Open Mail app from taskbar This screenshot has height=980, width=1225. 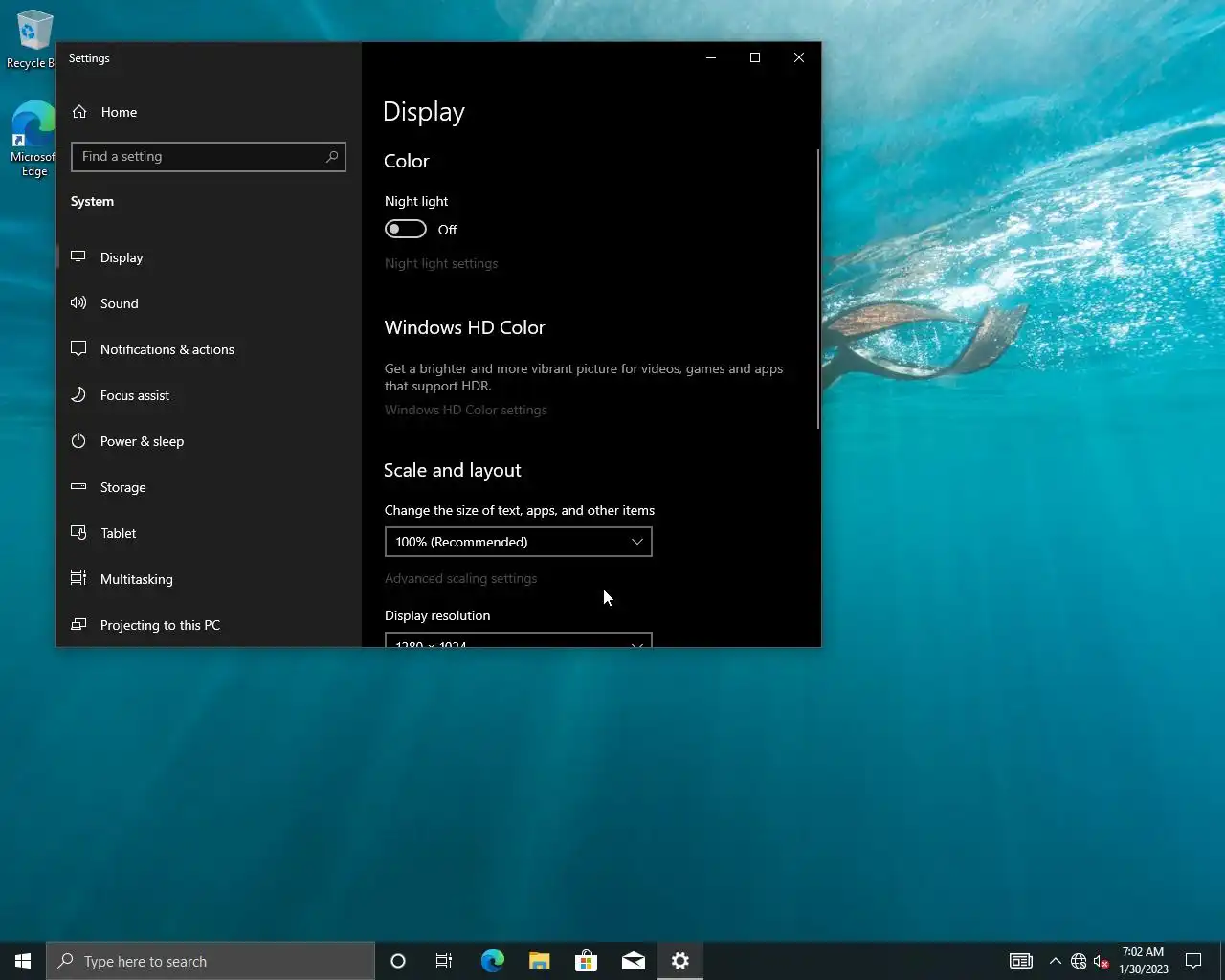[x=633, y=961]
